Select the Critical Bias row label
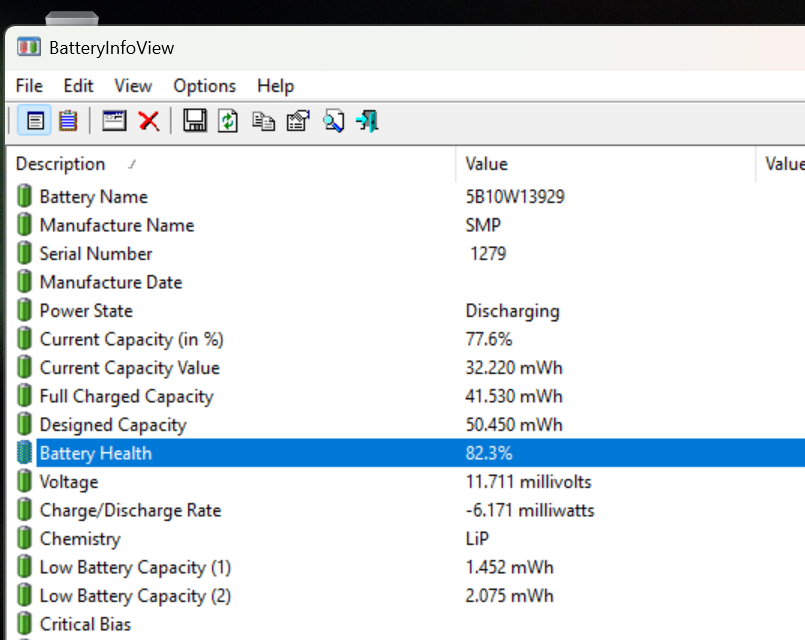805x640 pixels. tap(85, 624)
